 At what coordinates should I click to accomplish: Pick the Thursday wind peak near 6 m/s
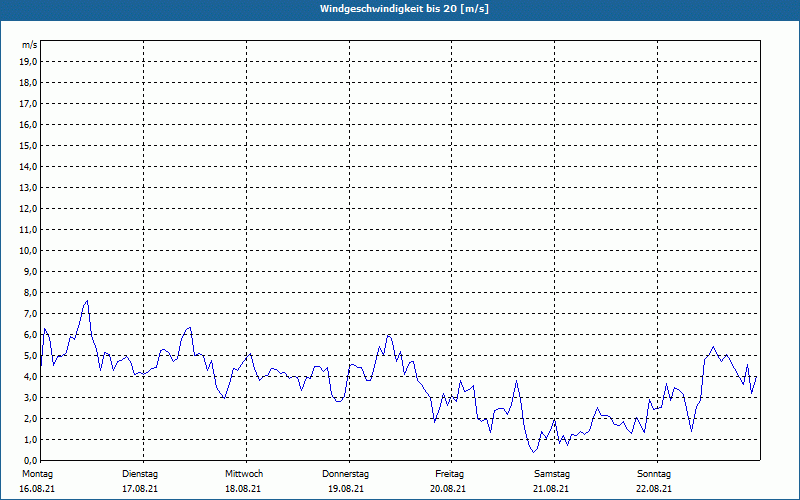pos(389,335)
